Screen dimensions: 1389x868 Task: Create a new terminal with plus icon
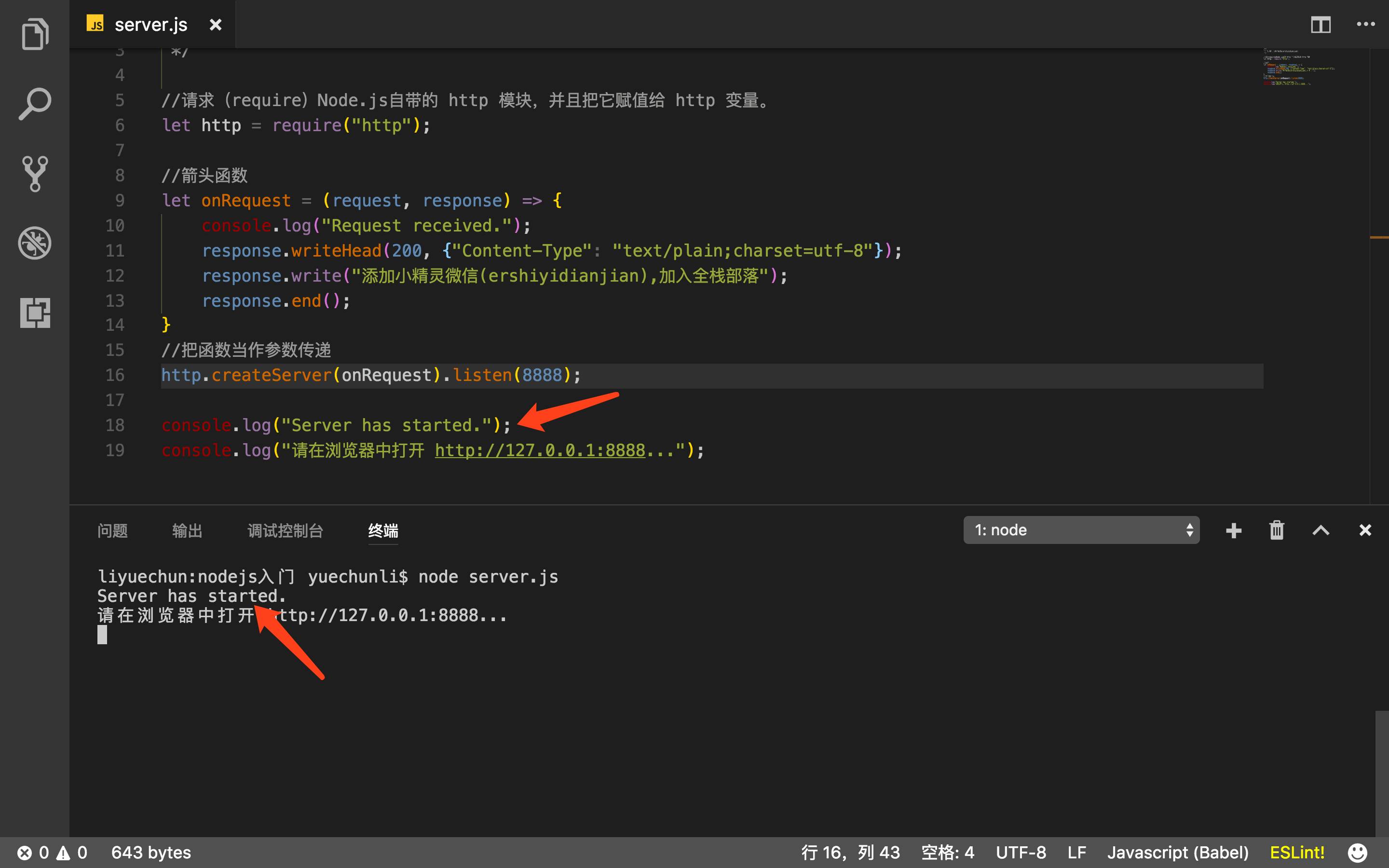1233,530
